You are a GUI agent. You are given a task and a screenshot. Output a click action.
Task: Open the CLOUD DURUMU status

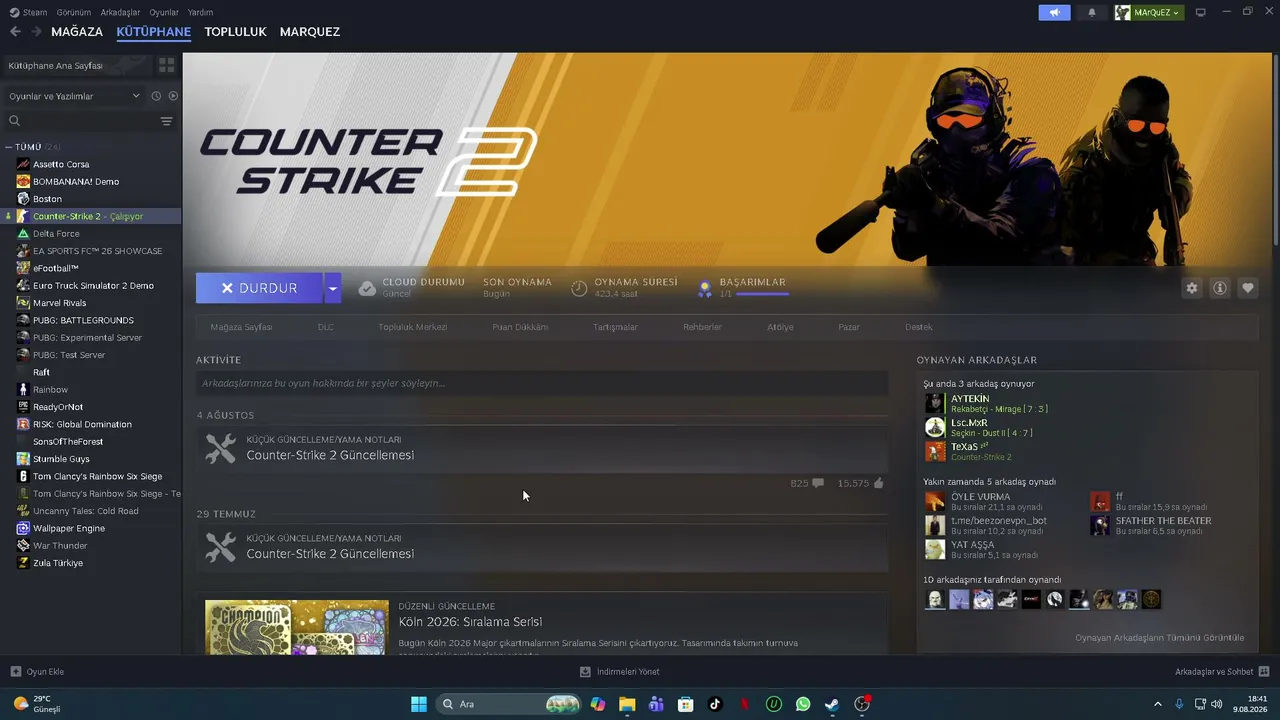pos(411,288)
